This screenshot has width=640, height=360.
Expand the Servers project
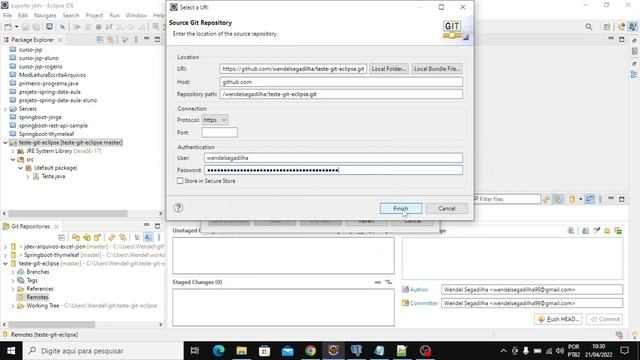click(x=5, y=109)
